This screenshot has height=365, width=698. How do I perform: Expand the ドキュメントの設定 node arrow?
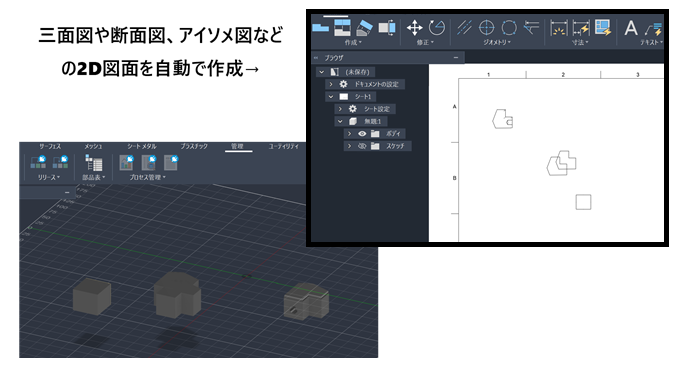click(331, 84)
